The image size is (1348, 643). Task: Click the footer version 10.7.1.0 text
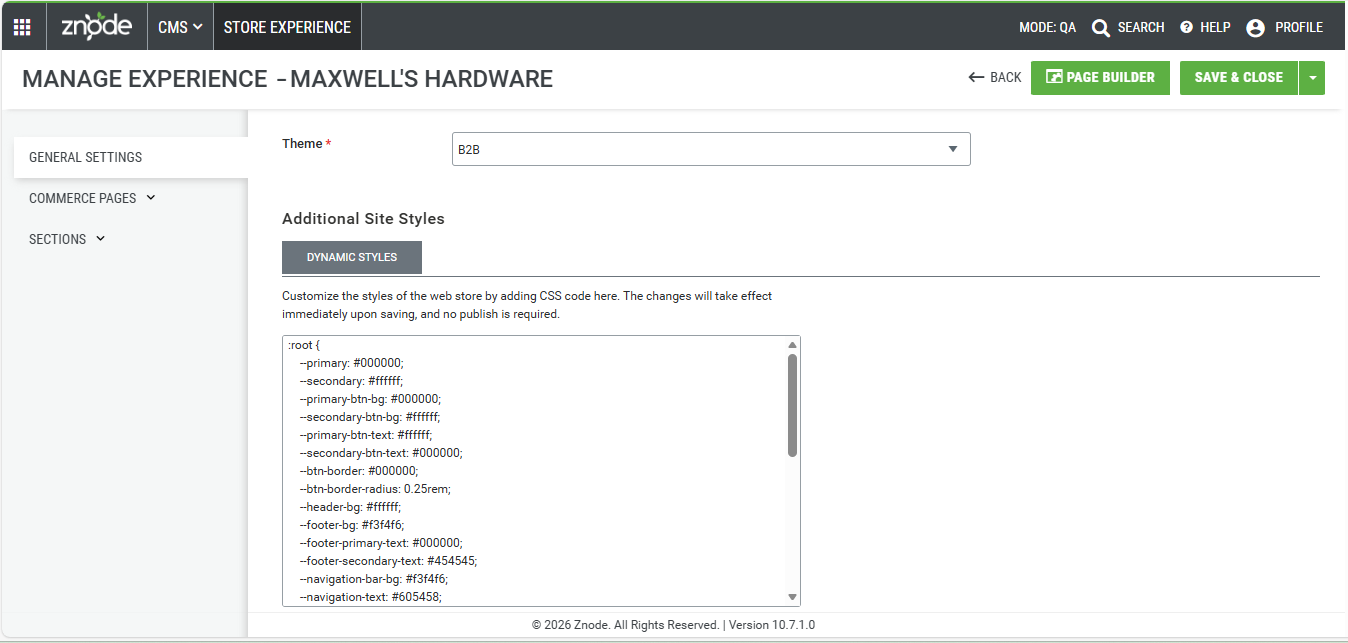(x=771, y=625)
